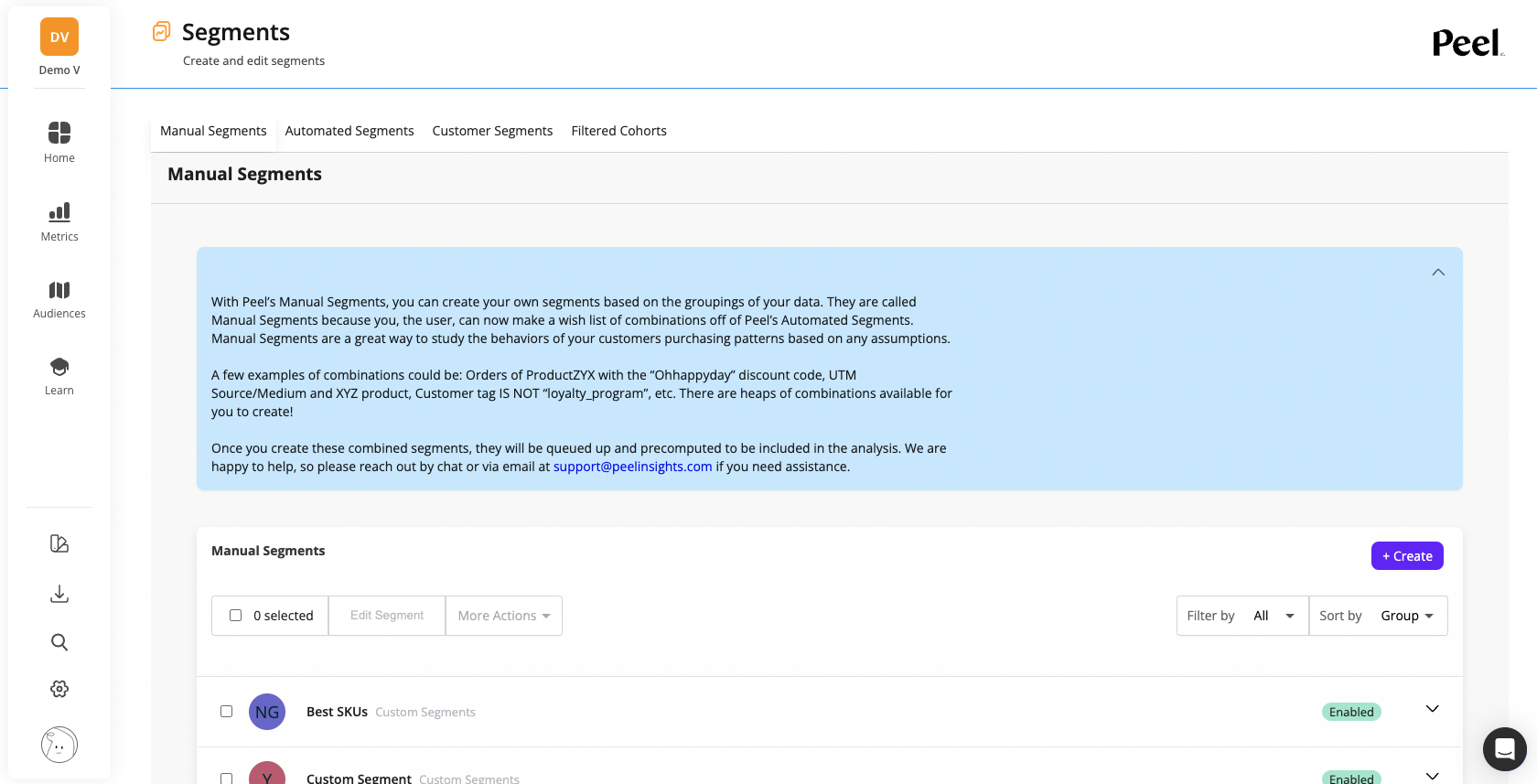Expand the Custom Segment row chevron

(x=1433, y=777)
